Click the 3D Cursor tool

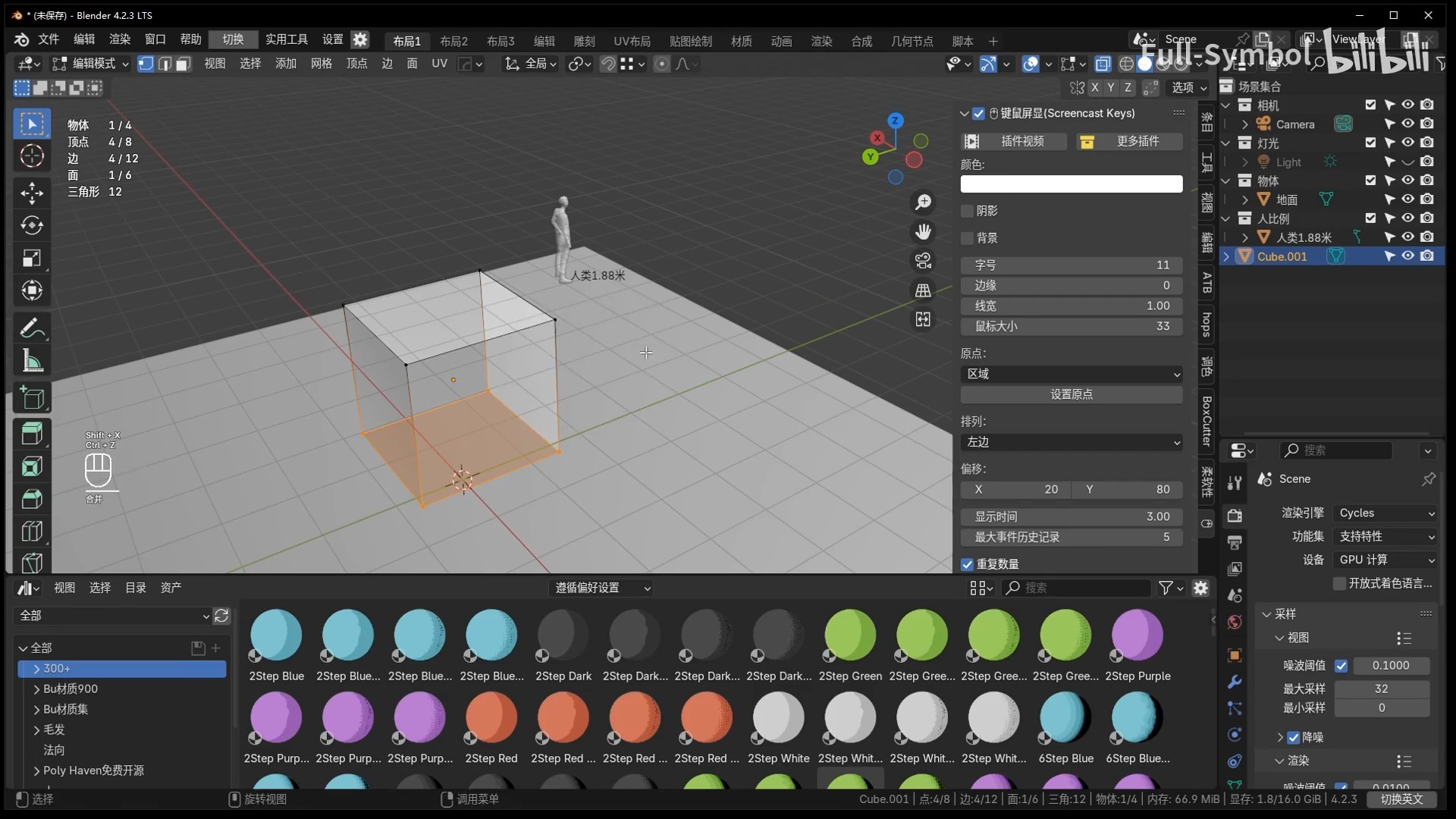pyautogui.click(x=32, y=156)
